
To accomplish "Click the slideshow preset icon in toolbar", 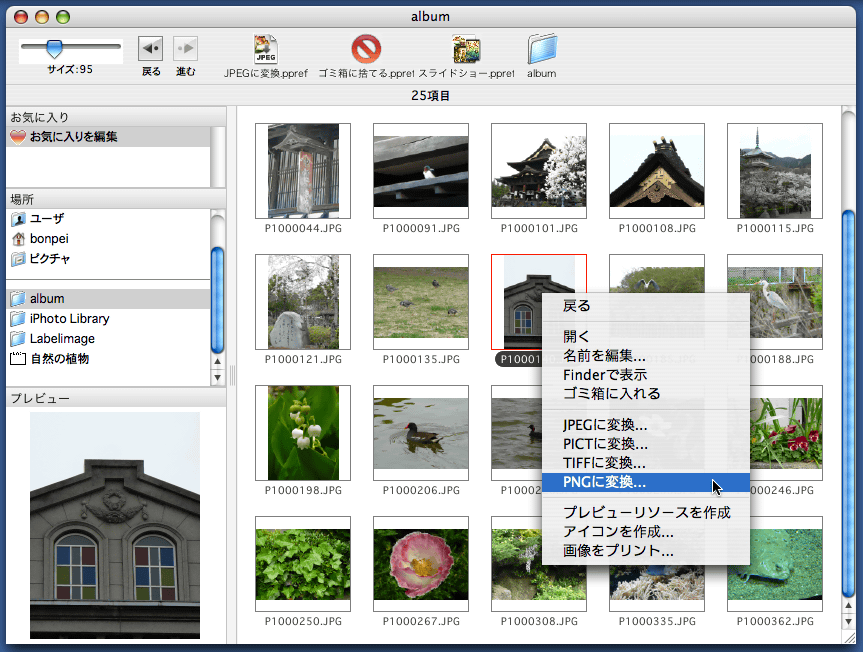I will point(466,48).
